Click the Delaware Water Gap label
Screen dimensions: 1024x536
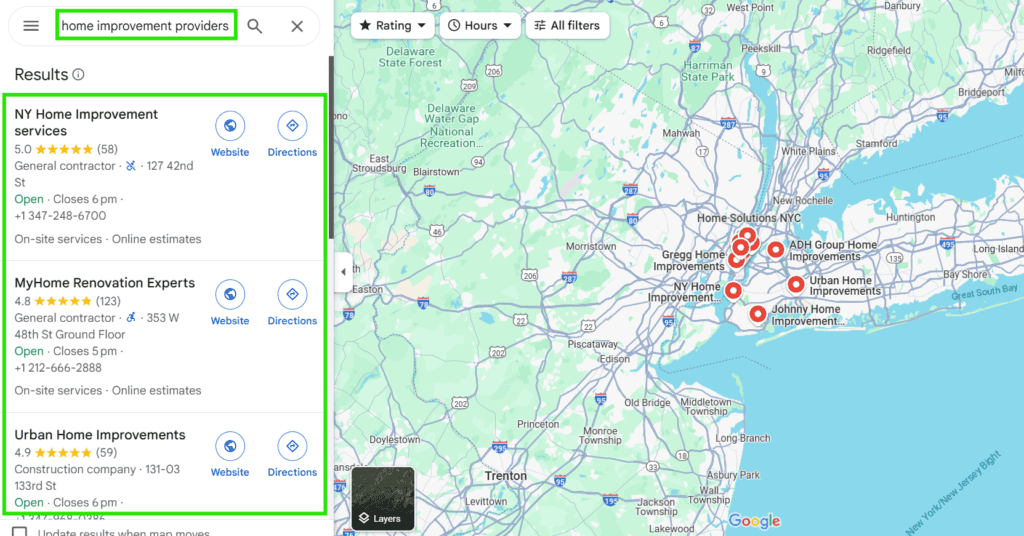coord(451,125)
